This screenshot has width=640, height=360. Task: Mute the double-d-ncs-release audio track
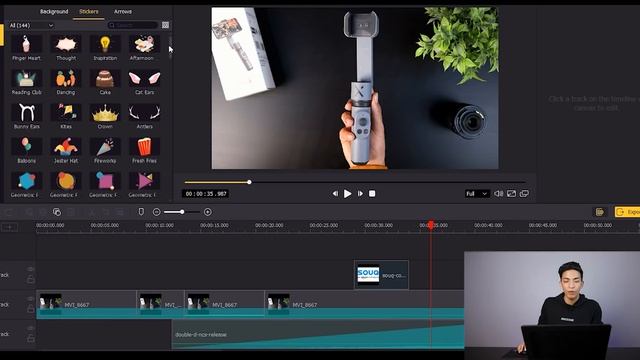tap(31, 328)
